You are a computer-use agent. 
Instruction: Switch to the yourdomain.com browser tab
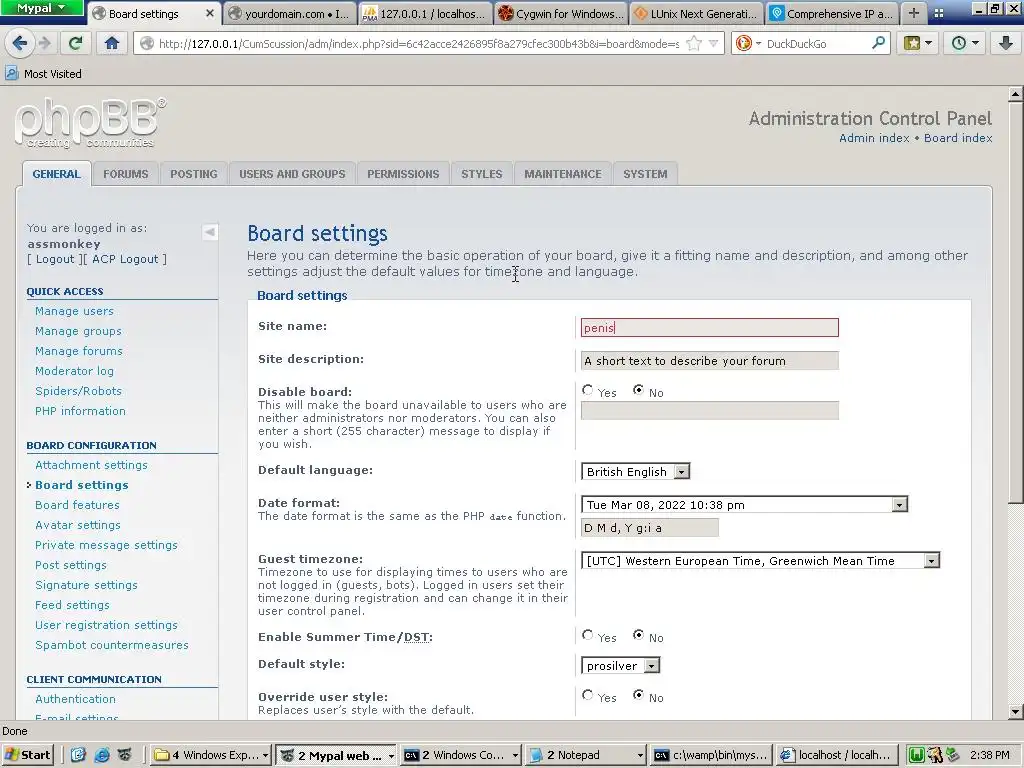coord(289,13)
